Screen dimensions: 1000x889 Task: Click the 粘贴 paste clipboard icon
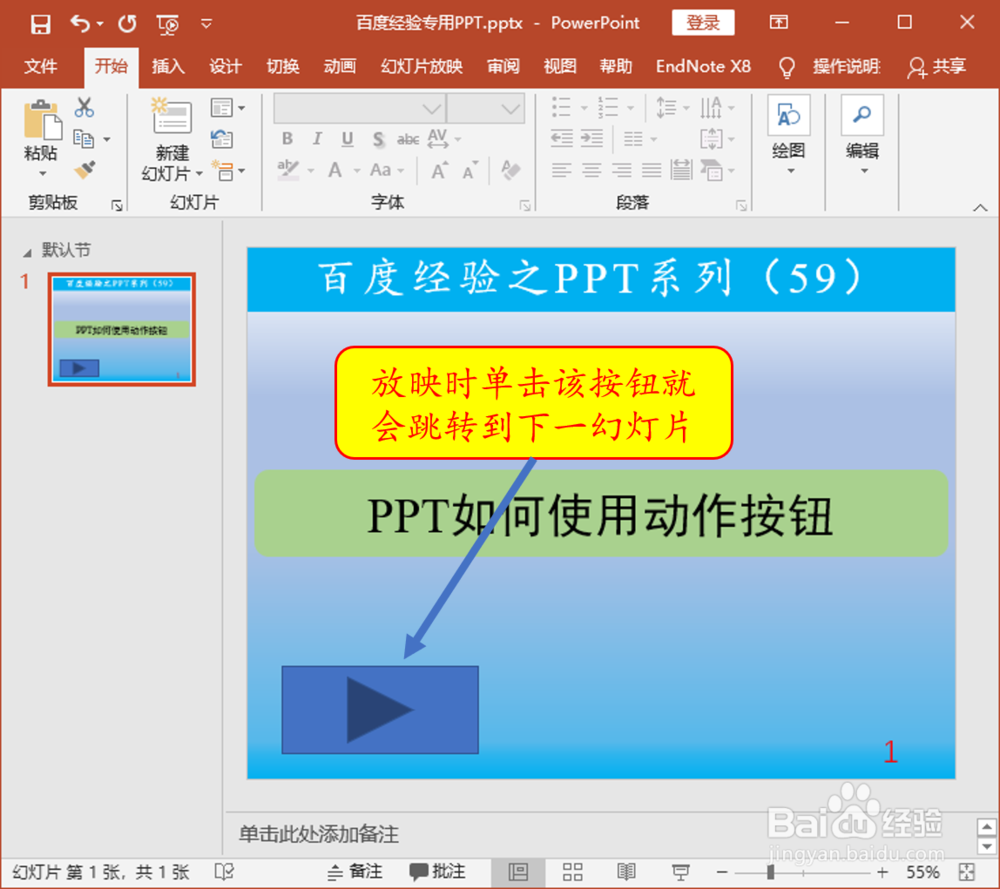(x=42, y=120)
